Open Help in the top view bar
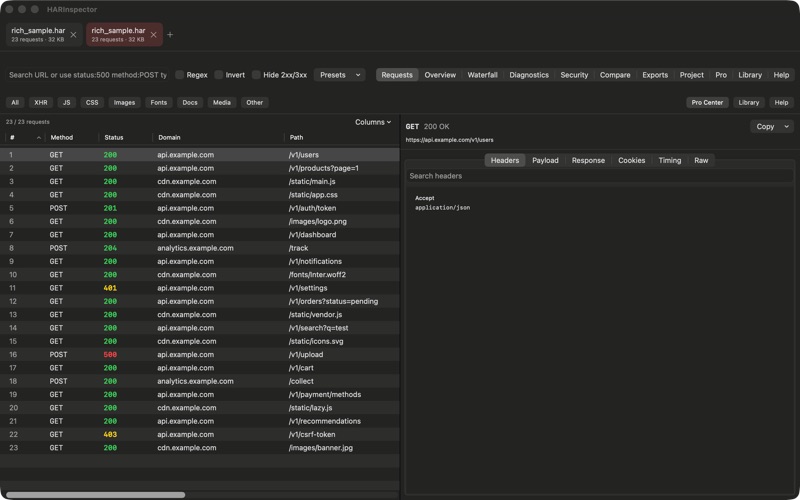This screenshot has width=800, height=500. coord(781,75)
